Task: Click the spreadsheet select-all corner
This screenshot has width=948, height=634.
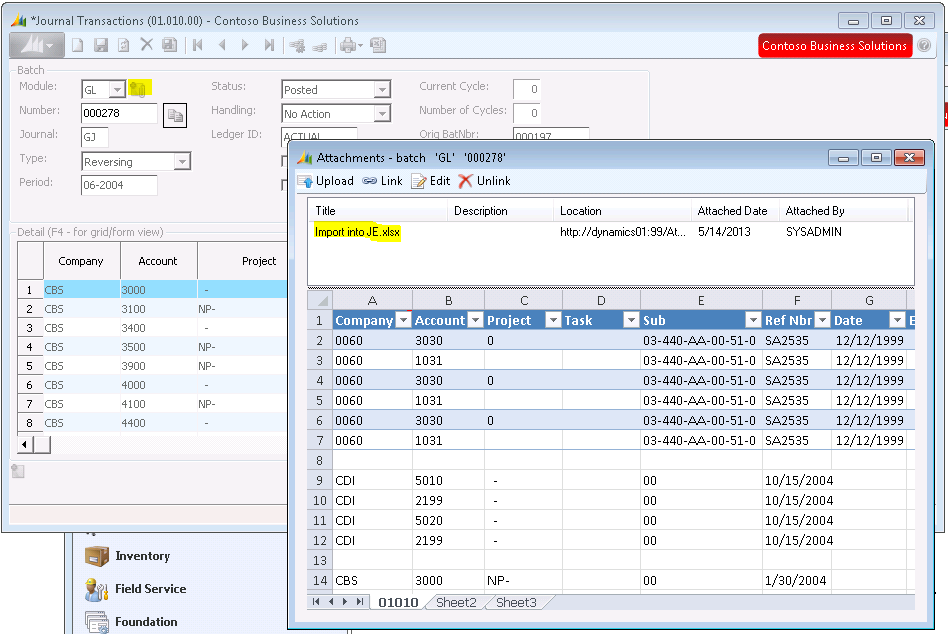Action: [320, 300]
